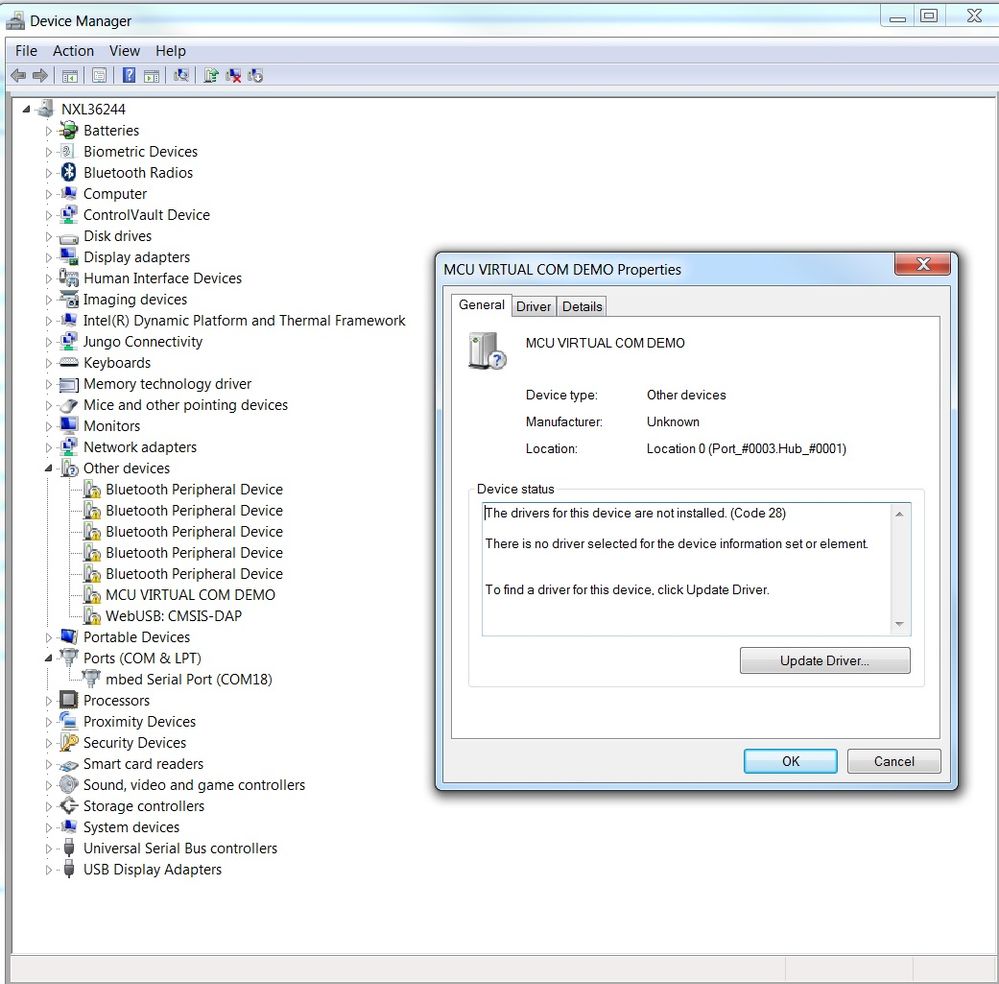Switch to the Driver tab
Image resolution: width=999 pixels, height=984 pixels.
tap(533, 307)
